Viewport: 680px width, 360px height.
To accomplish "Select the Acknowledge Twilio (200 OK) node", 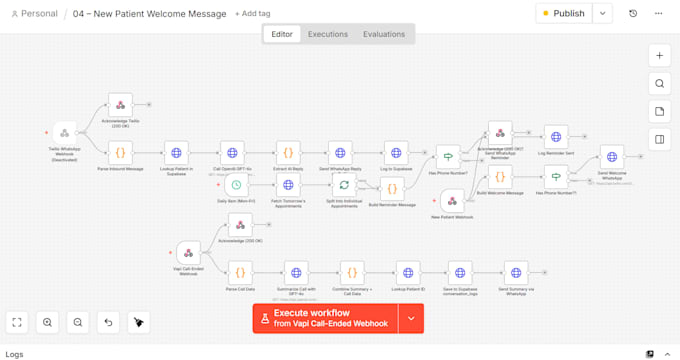I will coord(121,105).
